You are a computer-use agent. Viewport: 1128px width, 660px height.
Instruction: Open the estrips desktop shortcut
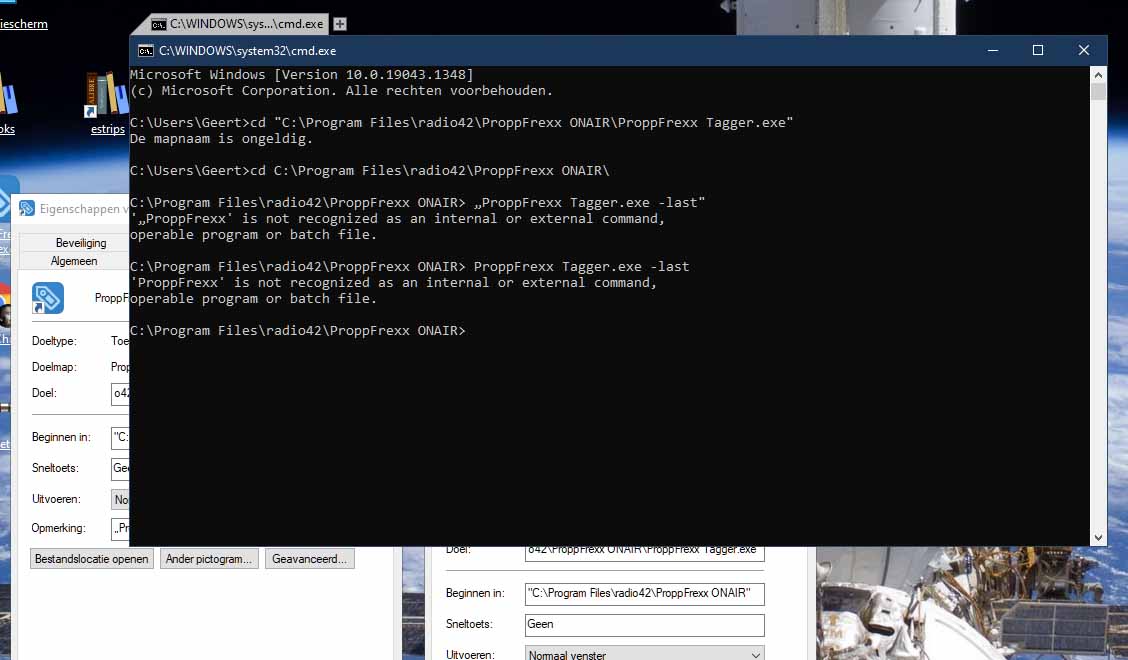107,104
